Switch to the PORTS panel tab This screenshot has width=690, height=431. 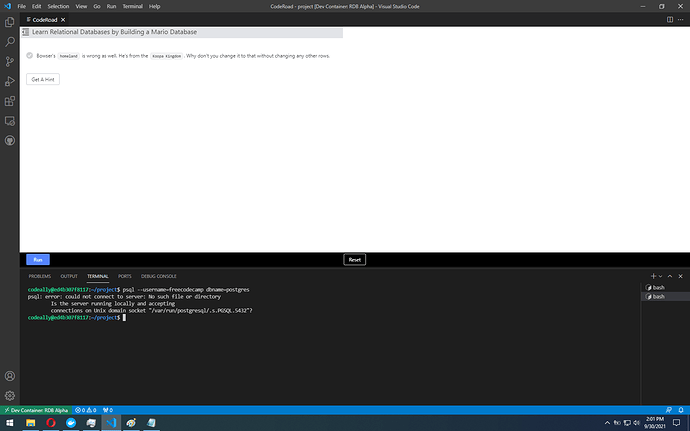[125, 276]
